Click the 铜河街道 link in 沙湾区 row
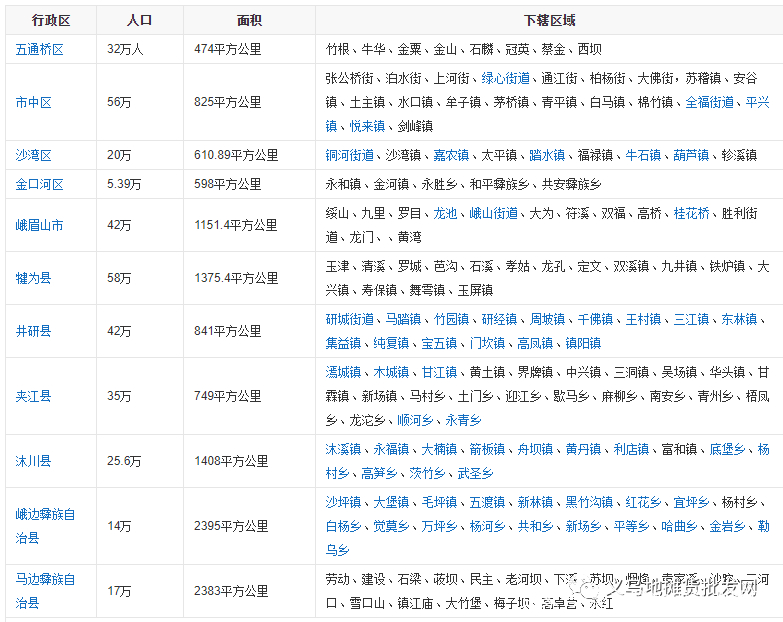Screen dimensions: 783x622 349,155
